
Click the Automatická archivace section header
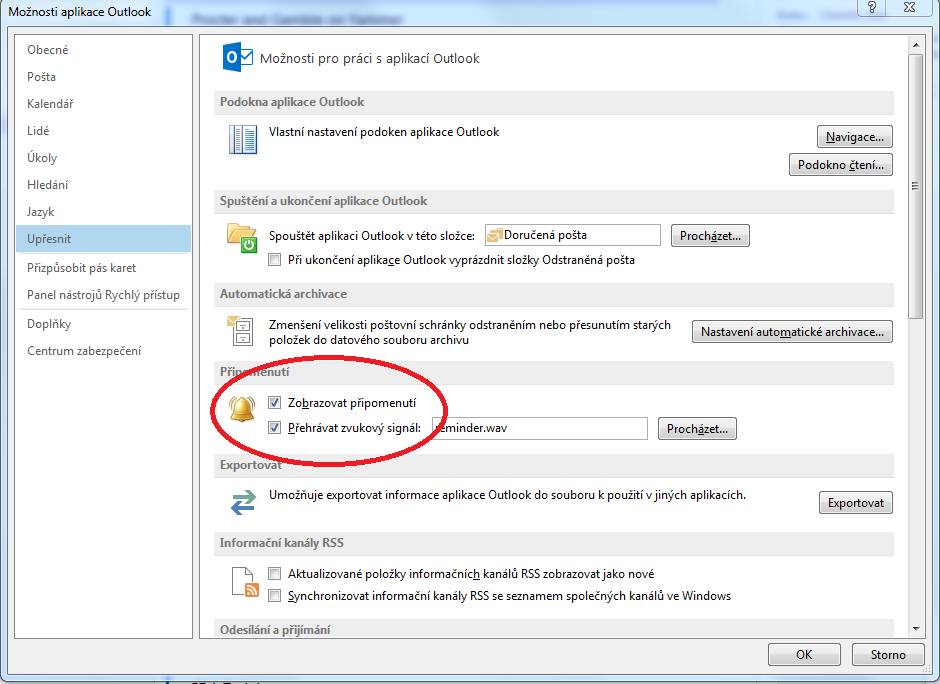[x=554, y=294]
